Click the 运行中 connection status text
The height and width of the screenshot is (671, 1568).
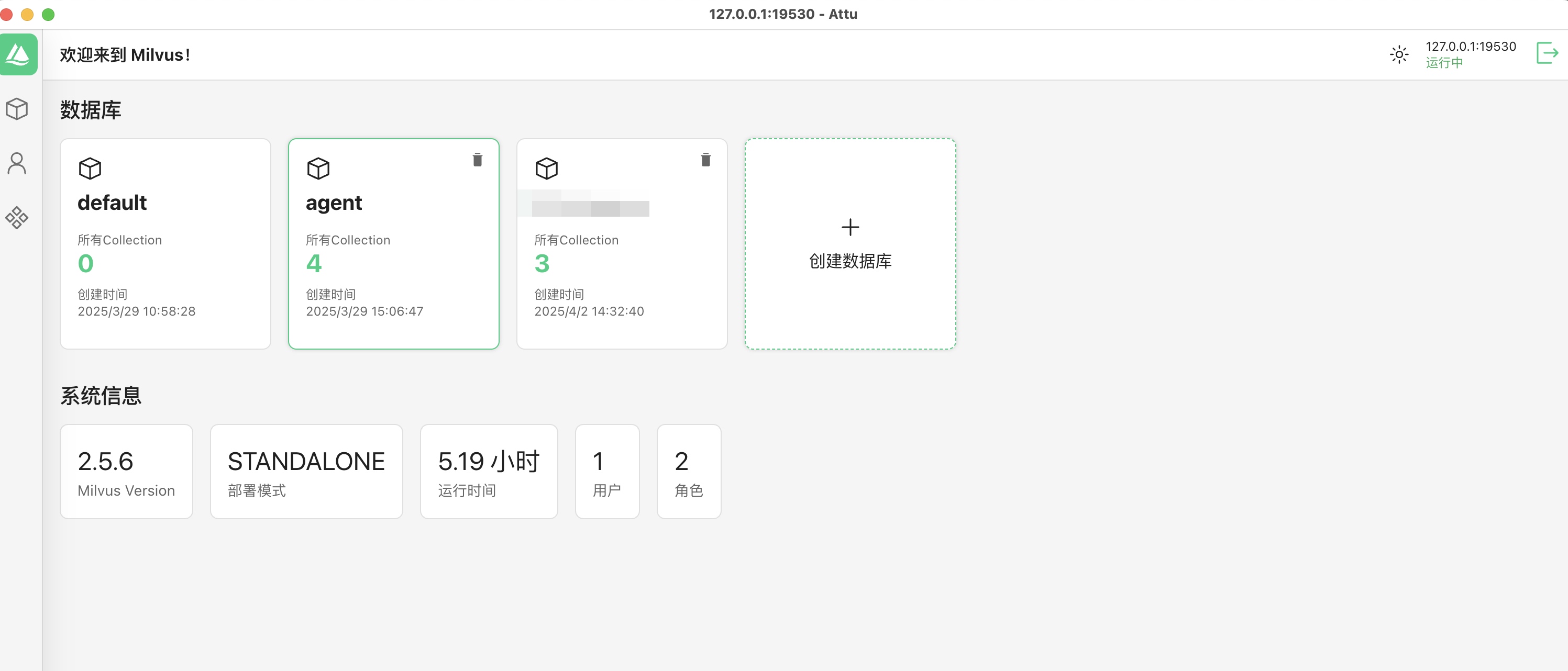(1445, 63)
